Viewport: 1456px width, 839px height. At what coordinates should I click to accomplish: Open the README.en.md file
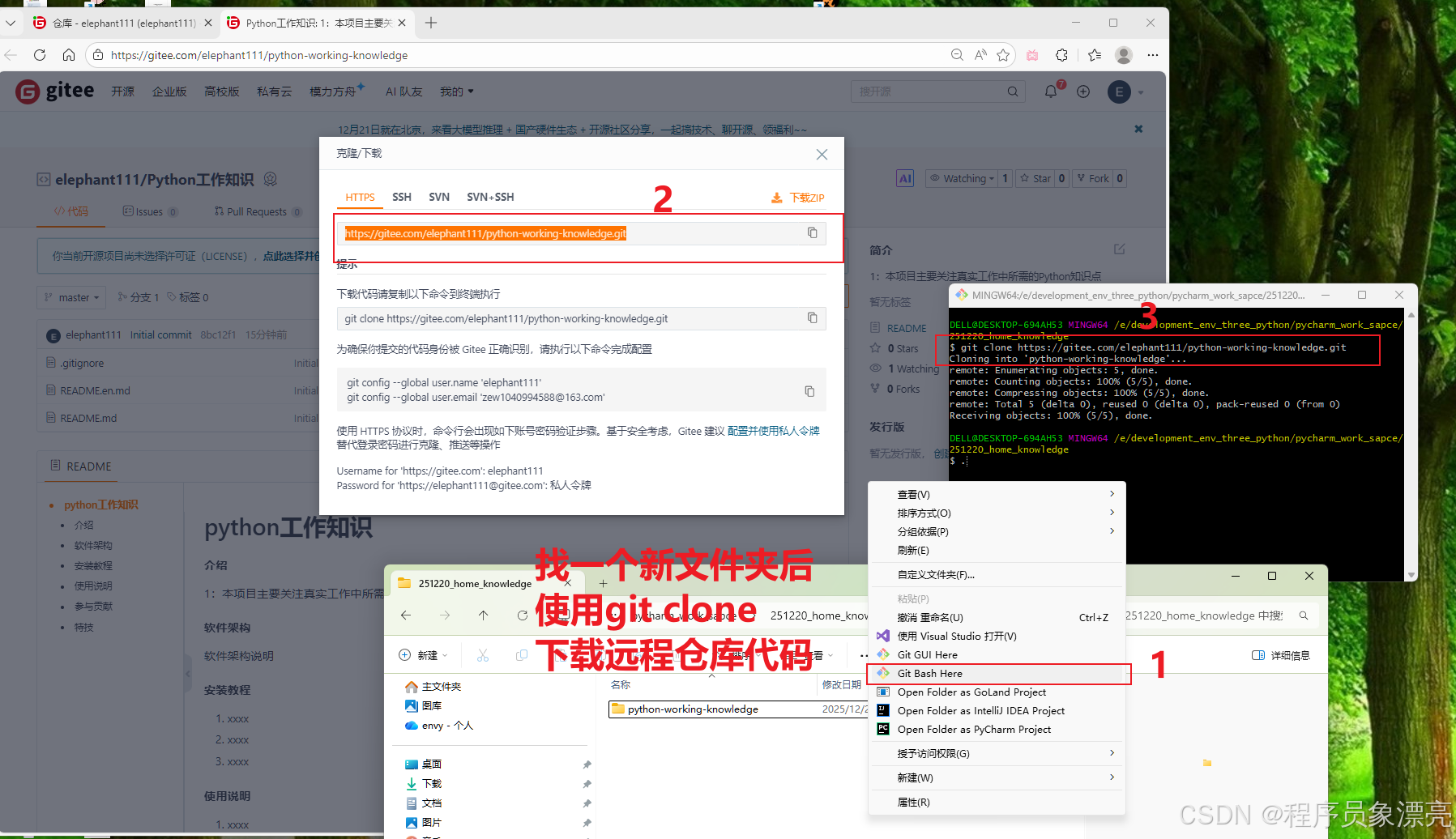(x=95, y=390)
